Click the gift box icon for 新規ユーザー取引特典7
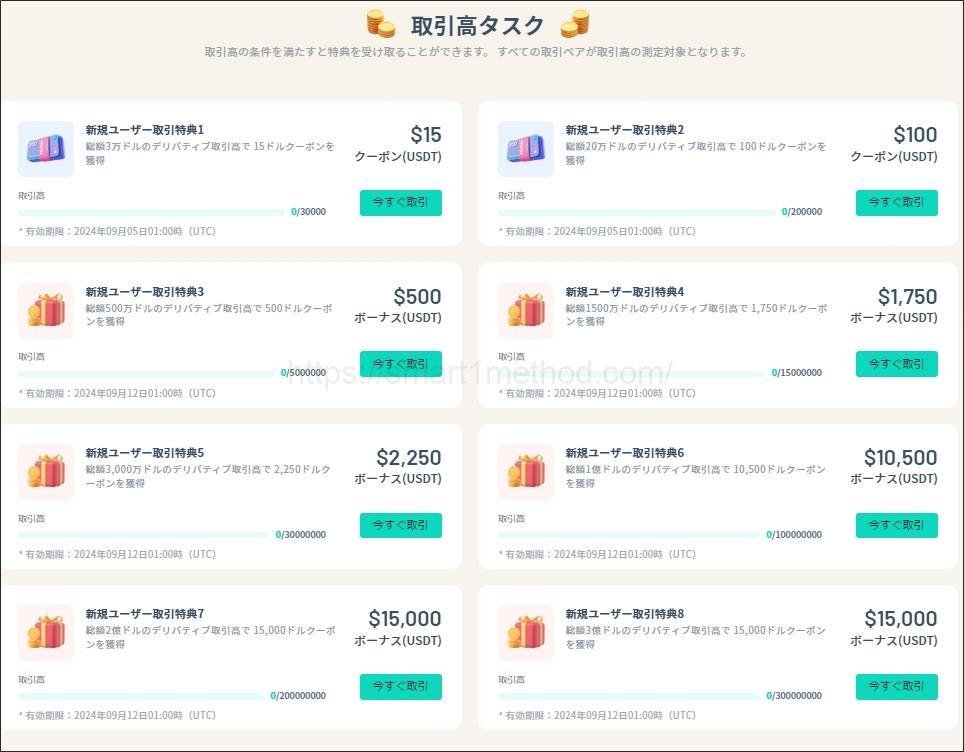964x752 pixels. [46, 633]
